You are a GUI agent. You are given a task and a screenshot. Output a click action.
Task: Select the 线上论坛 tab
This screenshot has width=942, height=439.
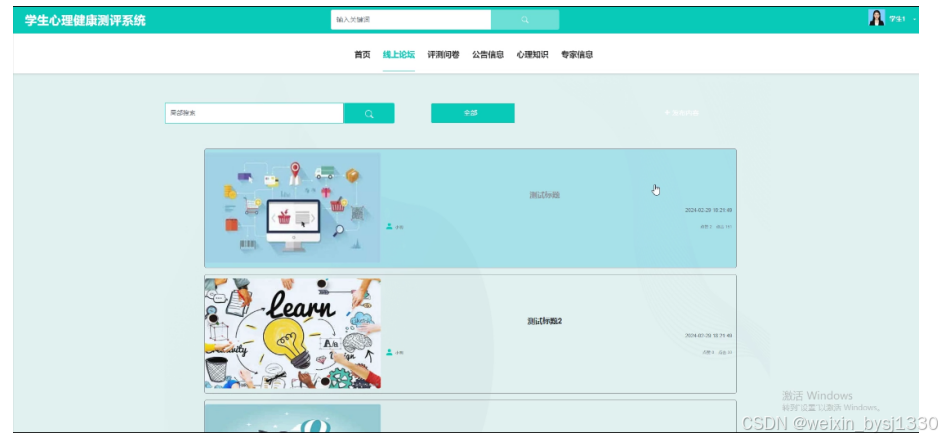399,55
